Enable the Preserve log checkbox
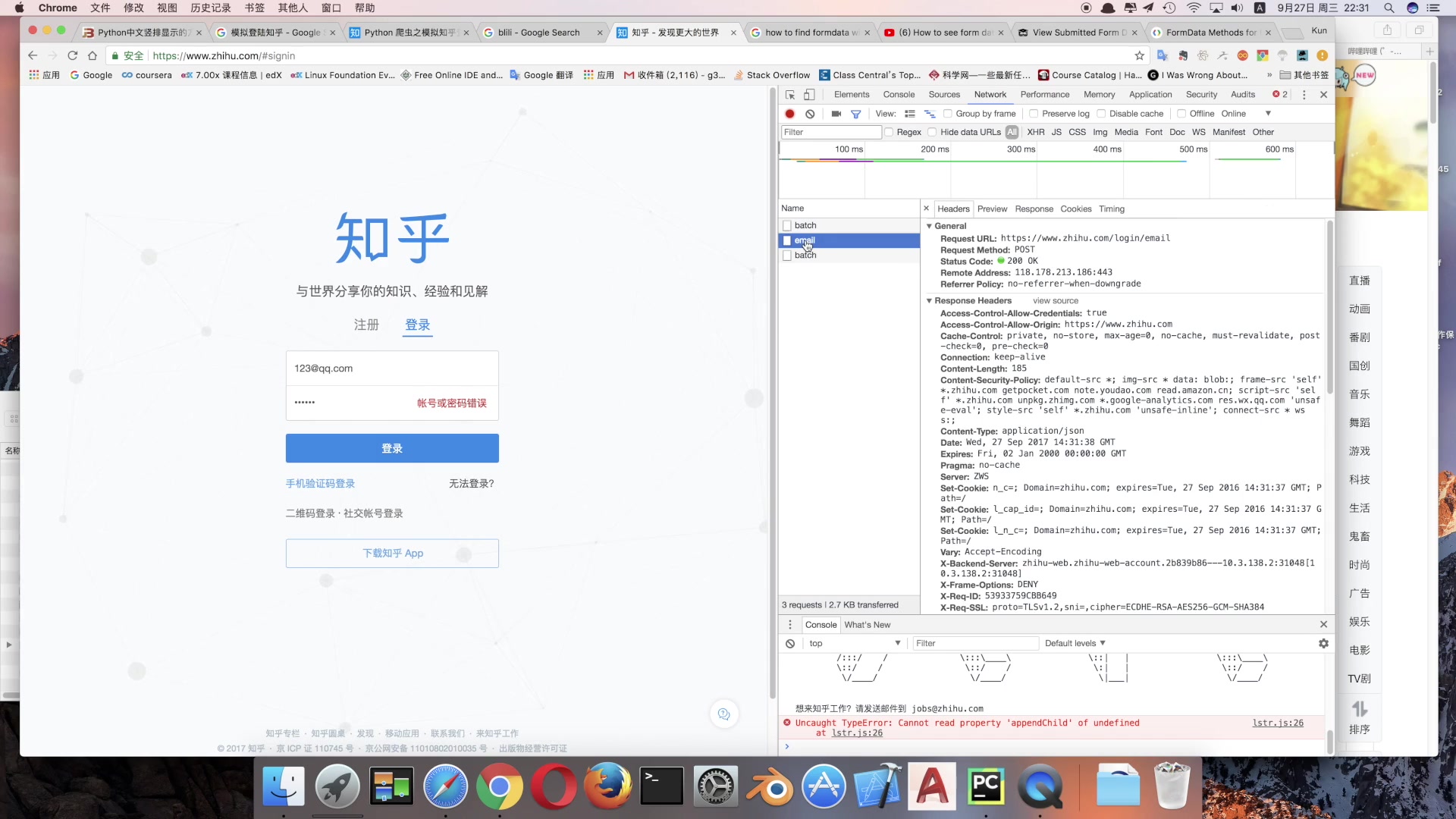Viewport: 1456px width, 819px height. pyautogui.click(x=1034, y=114)
